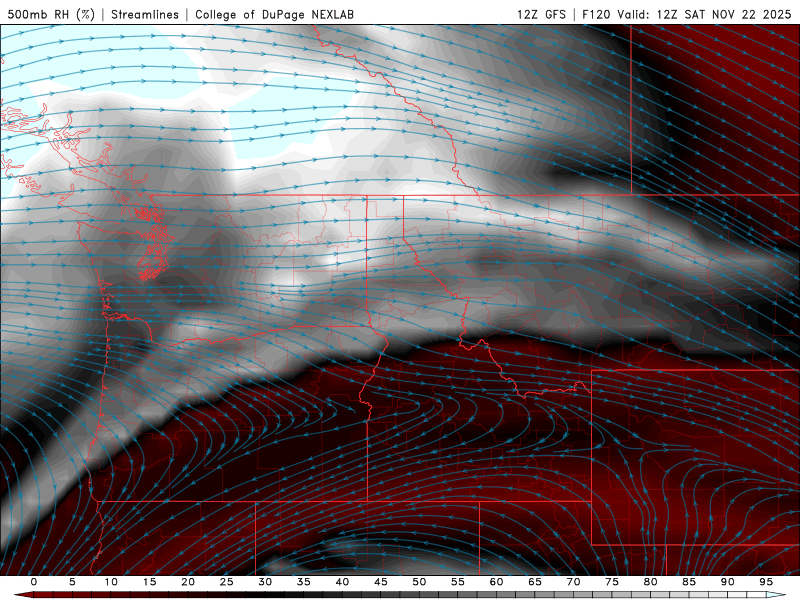
Task: Select the "15" value on the RH scale
Action: click(149, 582)
